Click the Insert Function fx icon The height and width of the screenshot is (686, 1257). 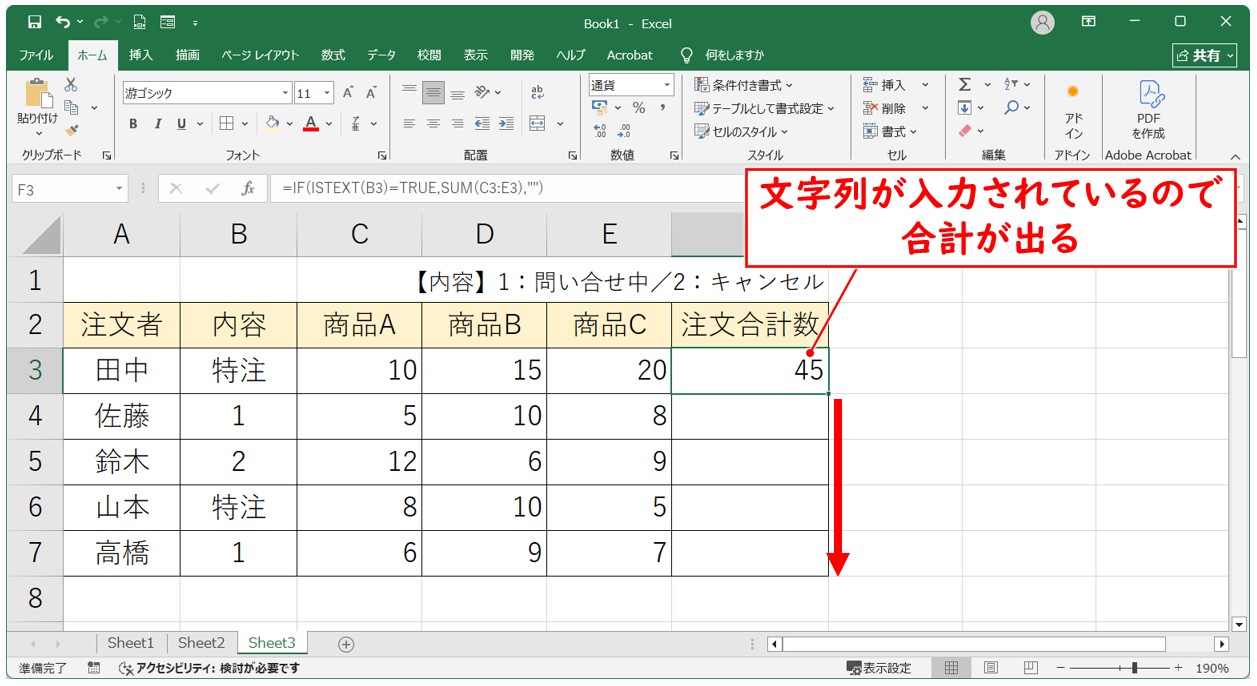(247, 188)
